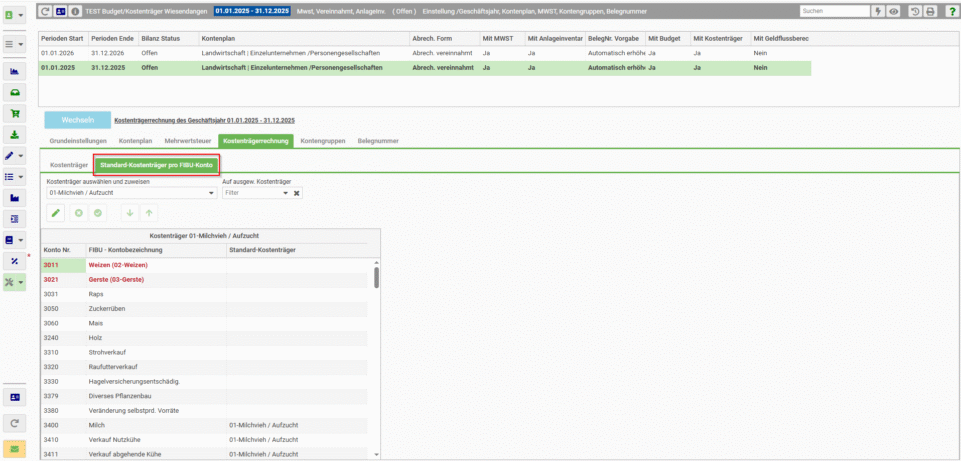Select account row 3240 Holz
The height and width of the screenshot is (461, 961).
205,338
